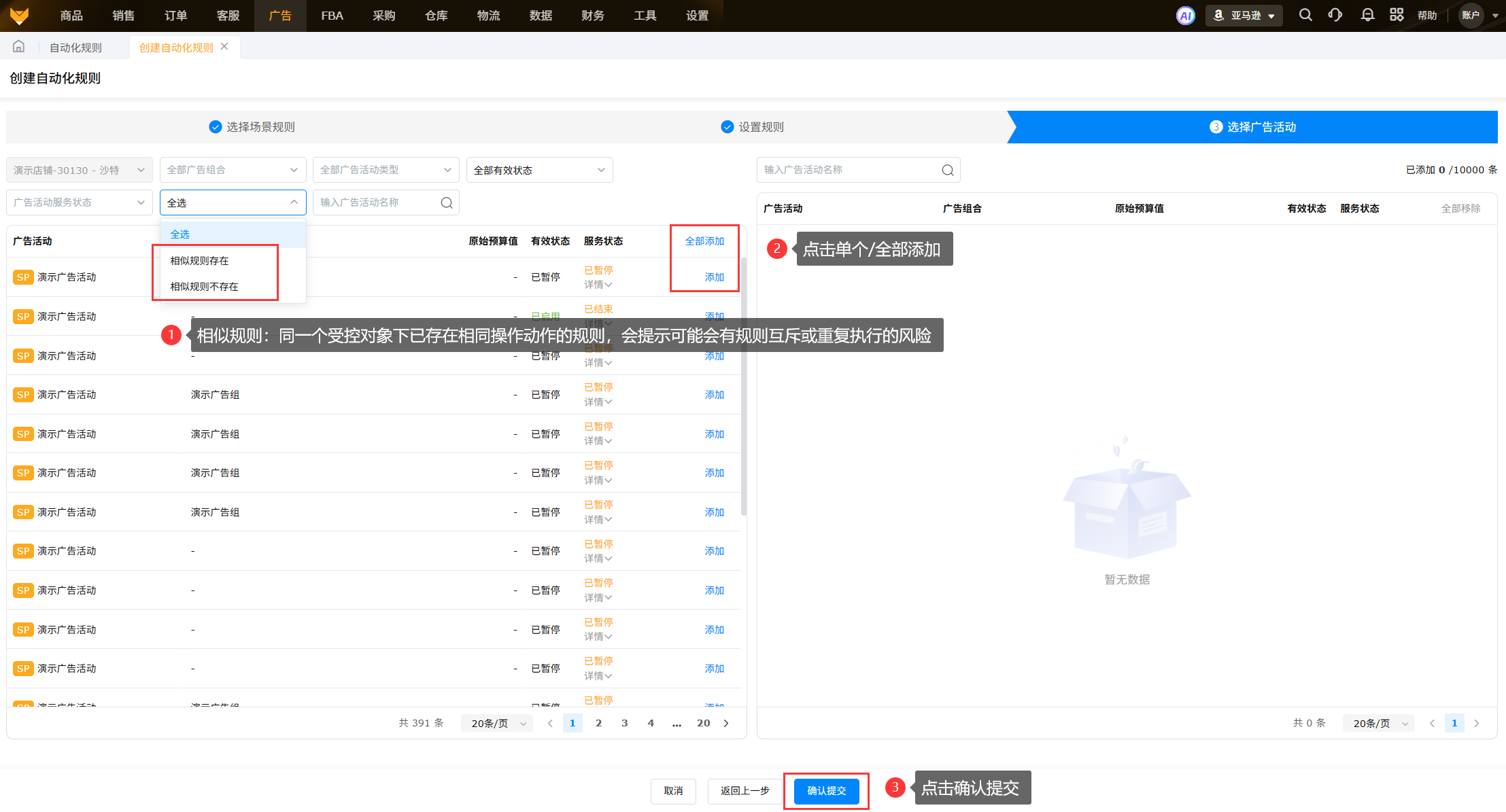
Task: Open the notifications bell icon
Action: (1367, 15)
